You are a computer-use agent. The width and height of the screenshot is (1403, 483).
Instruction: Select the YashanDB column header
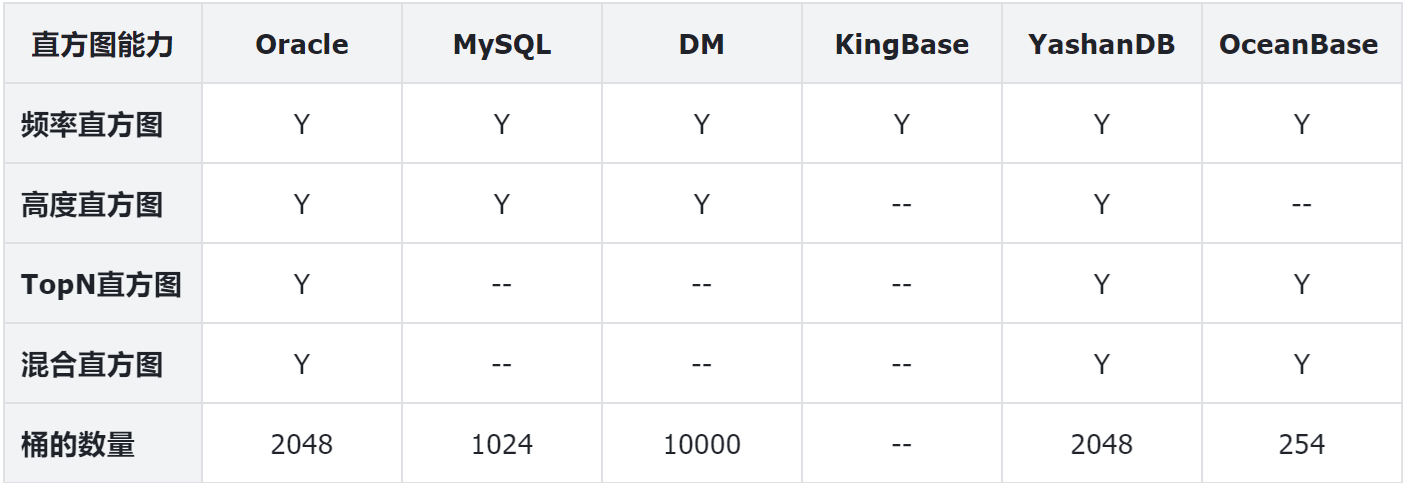(1101, 45)
